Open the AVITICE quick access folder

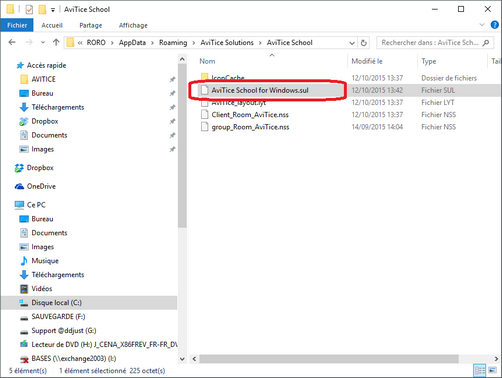tap(43, 79)
